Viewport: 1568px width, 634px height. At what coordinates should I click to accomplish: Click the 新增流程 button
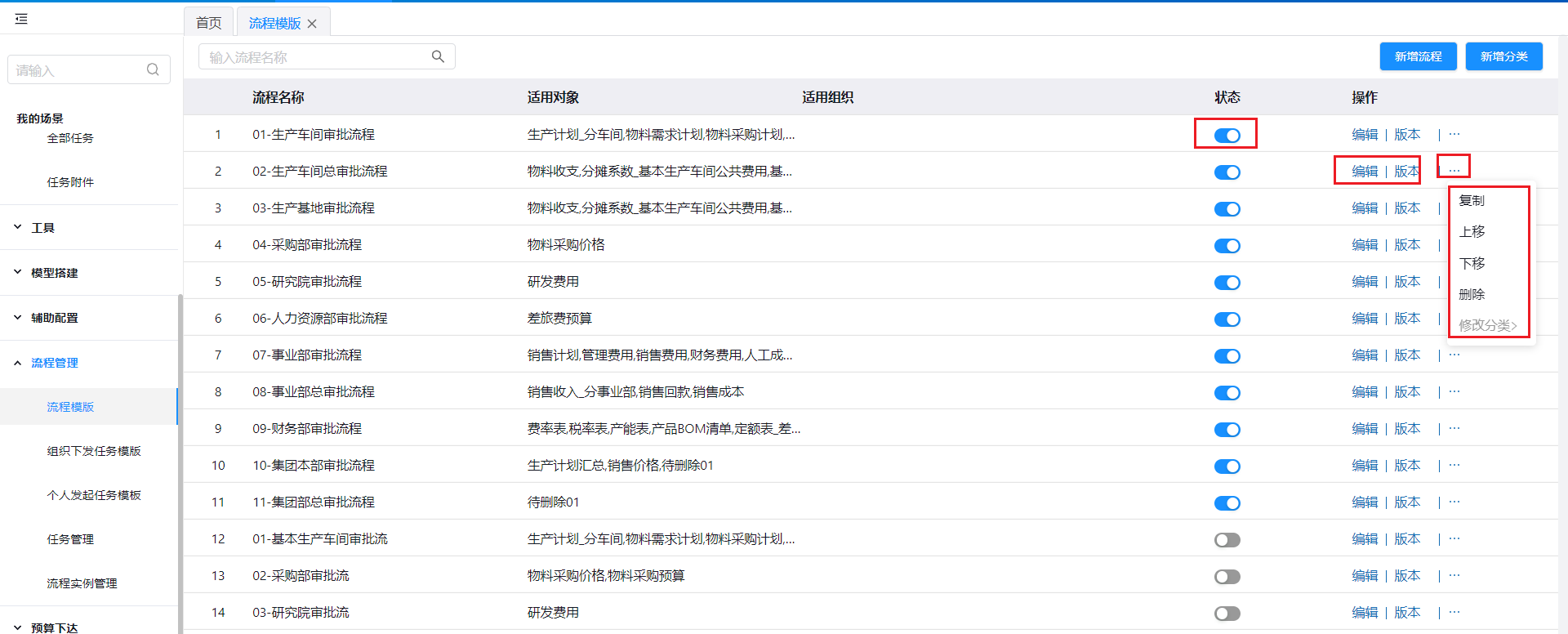1418,56
